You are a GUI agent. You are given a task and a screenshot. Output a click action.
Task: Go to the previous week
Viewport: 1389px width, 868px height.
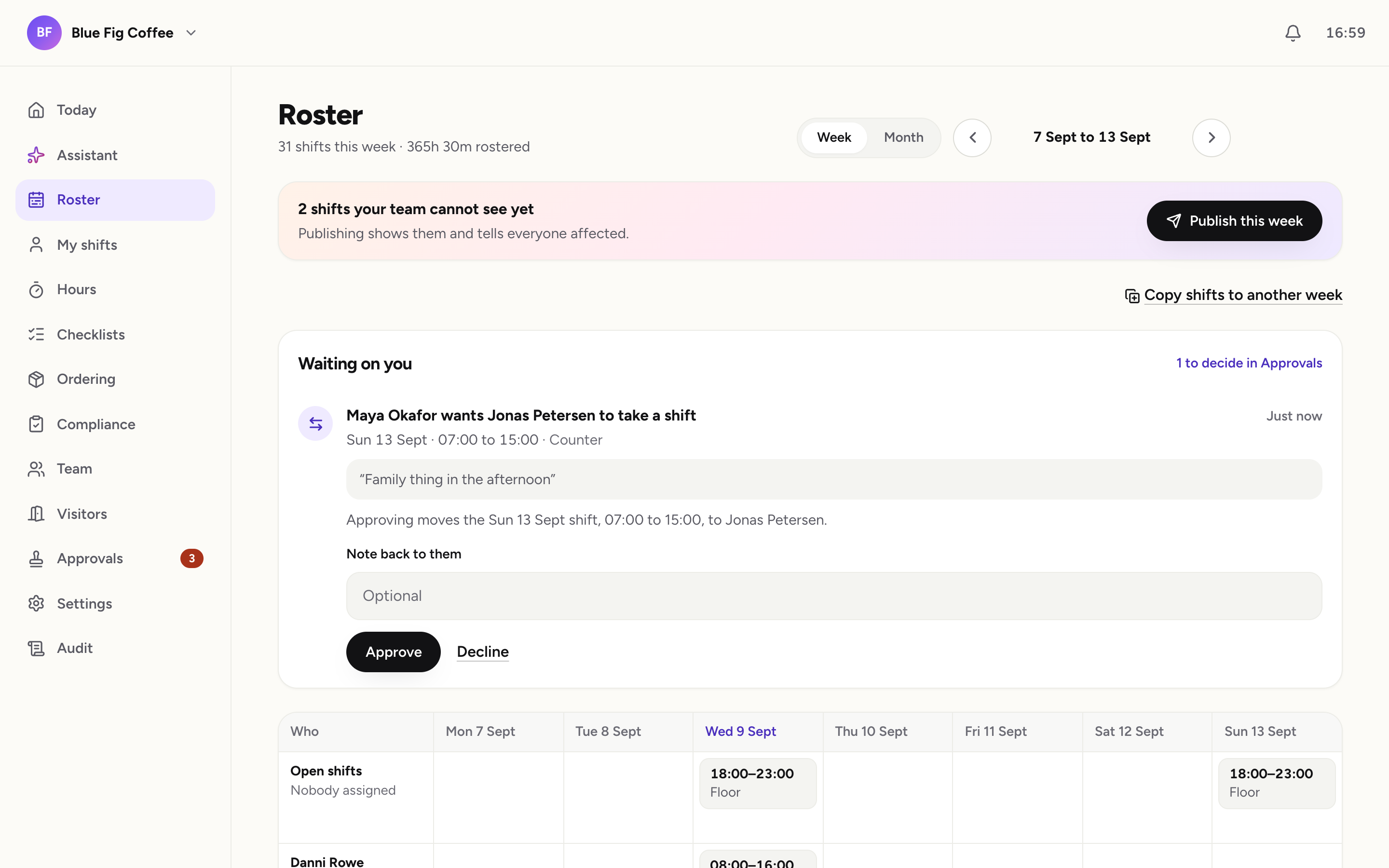(x=972, y=138)
